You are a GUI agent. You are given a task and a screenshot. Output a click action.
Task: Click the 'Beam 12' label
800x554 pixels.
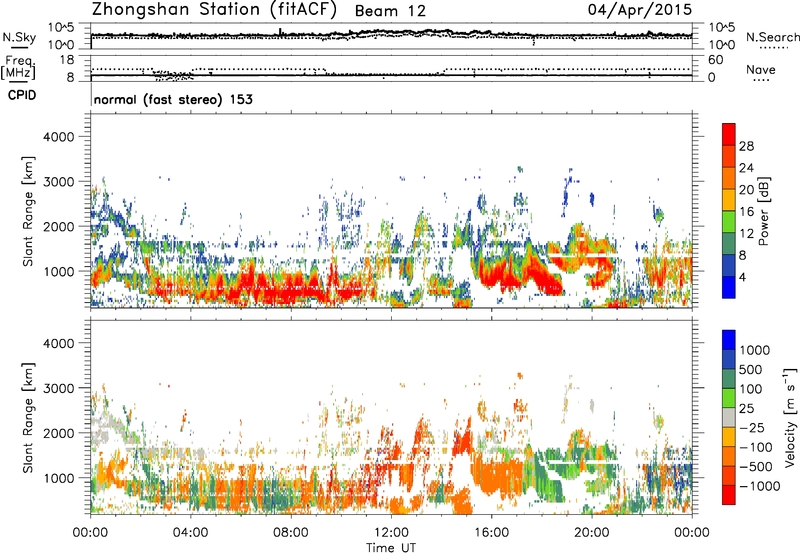(x=390, y=11)
